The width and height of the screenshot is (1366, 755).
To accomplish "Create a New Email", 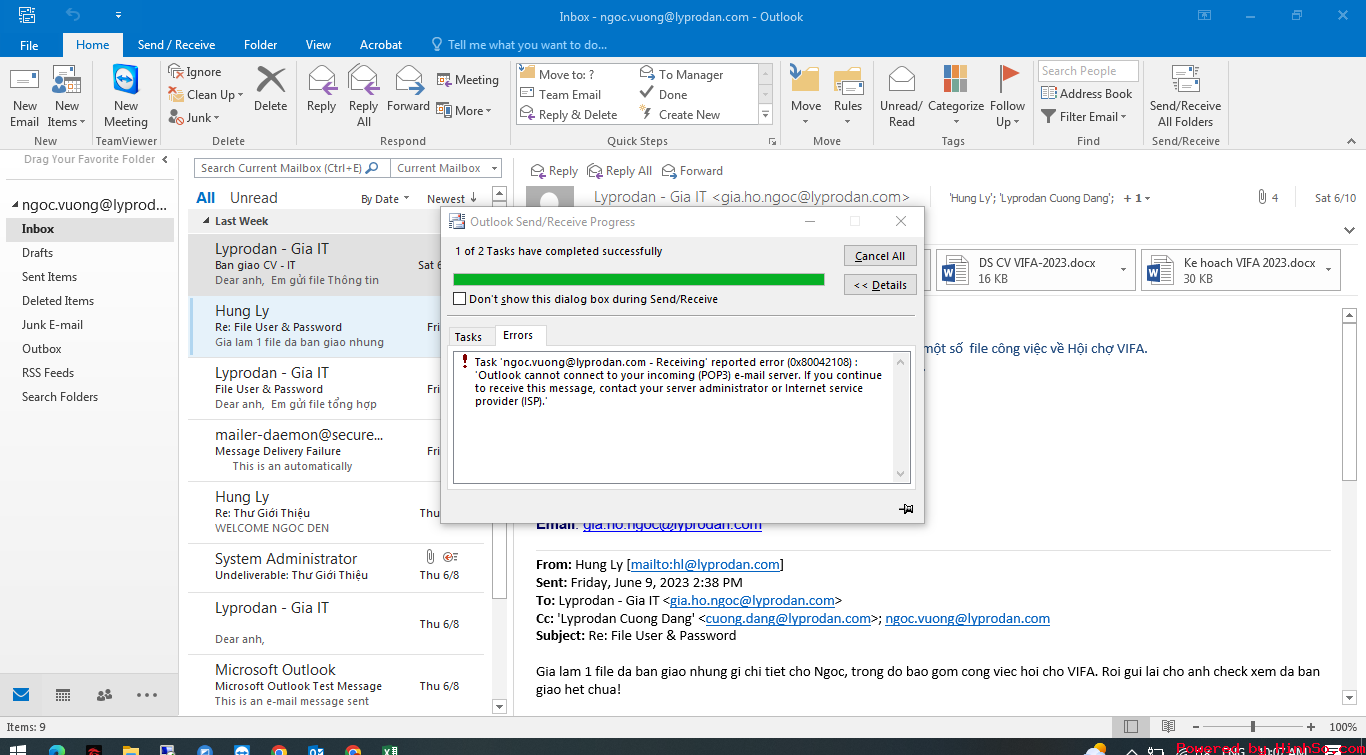I will click(25, 98).
